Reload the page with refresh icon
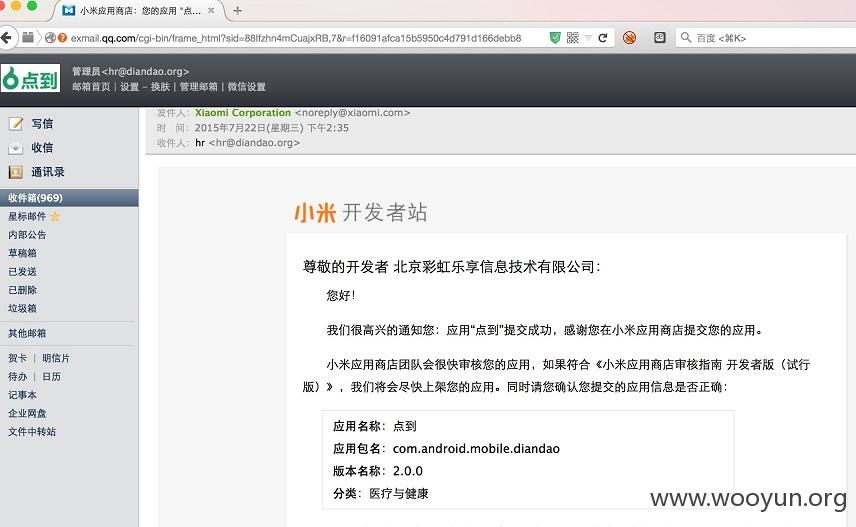 (603, 38)
